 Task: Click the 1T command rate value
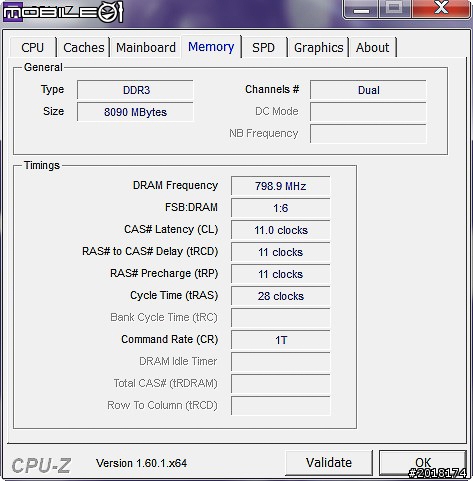pyautogui.click(x=281, y=340)
